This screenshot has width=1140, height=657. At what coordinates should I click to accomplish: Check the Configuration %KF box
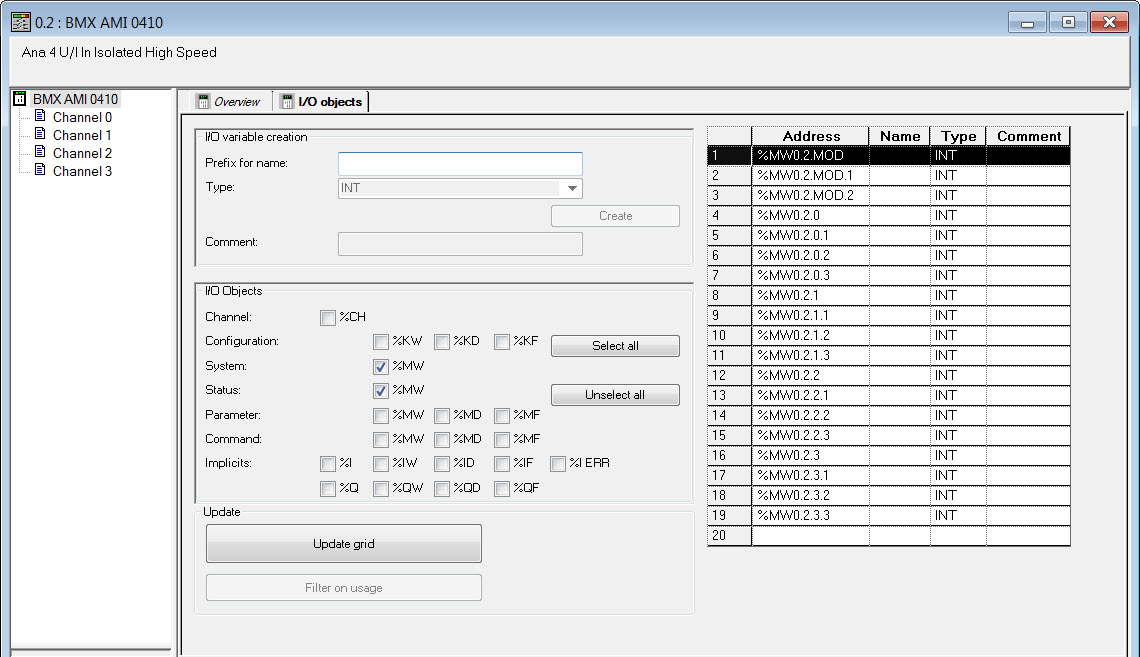click(502, 342)
